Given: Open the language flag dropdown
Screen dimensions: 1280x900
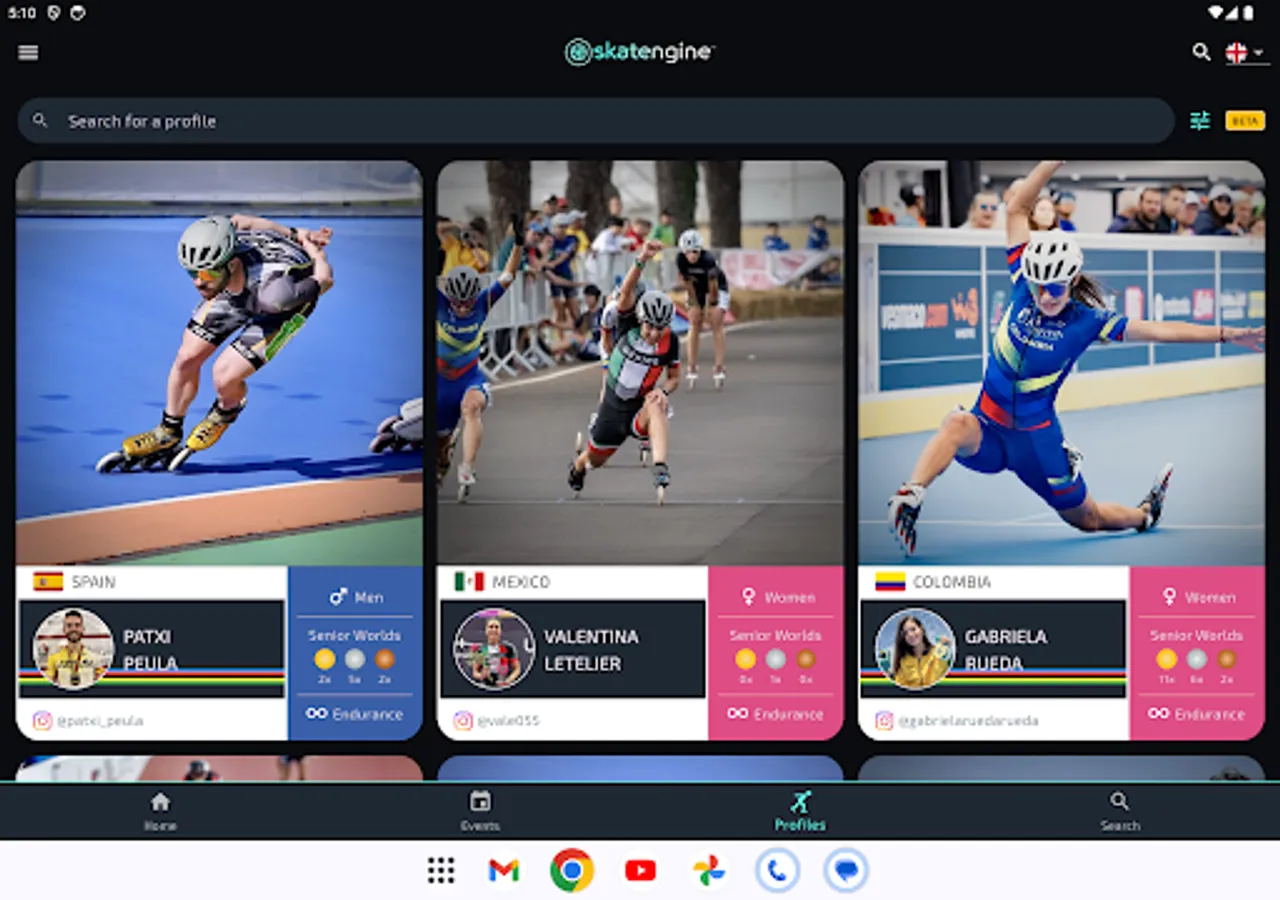Looking at the screenshot, I should click(1245, 52).
